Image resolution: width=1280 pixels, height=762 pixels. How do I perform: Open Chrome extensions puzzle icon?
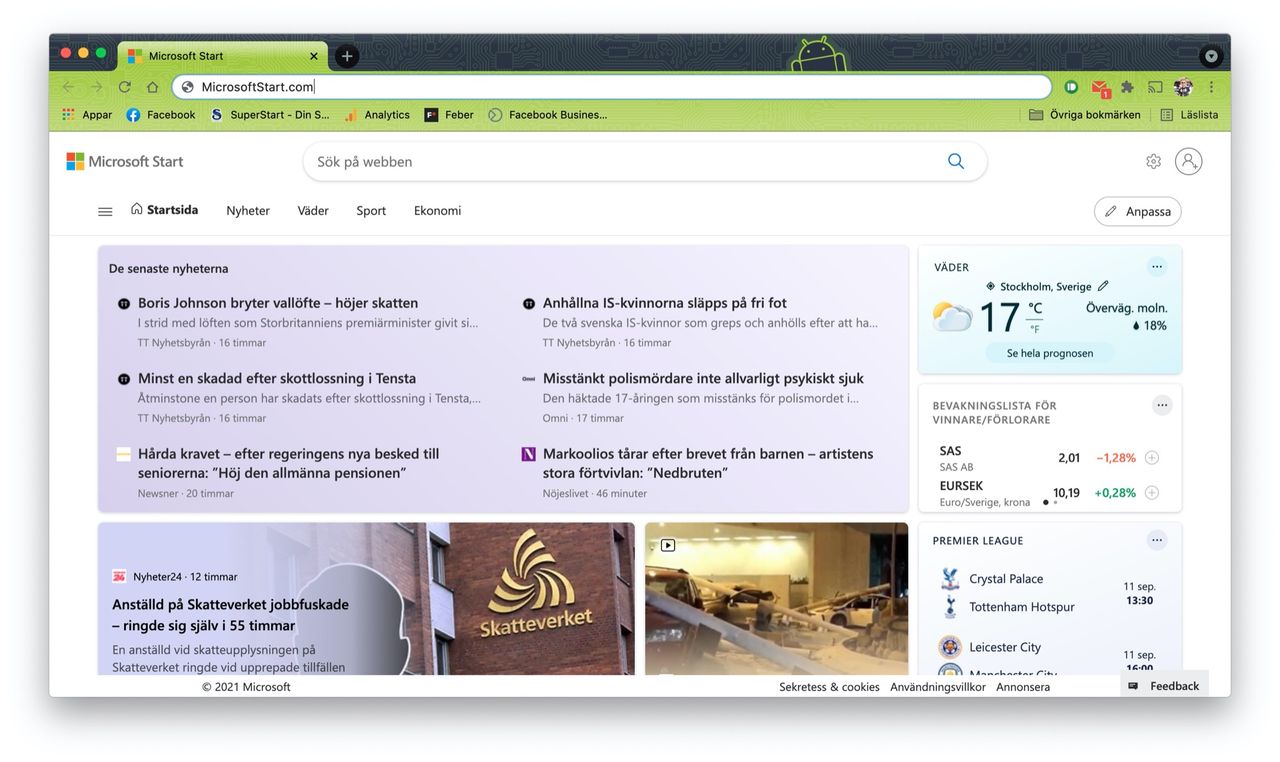1127,87
